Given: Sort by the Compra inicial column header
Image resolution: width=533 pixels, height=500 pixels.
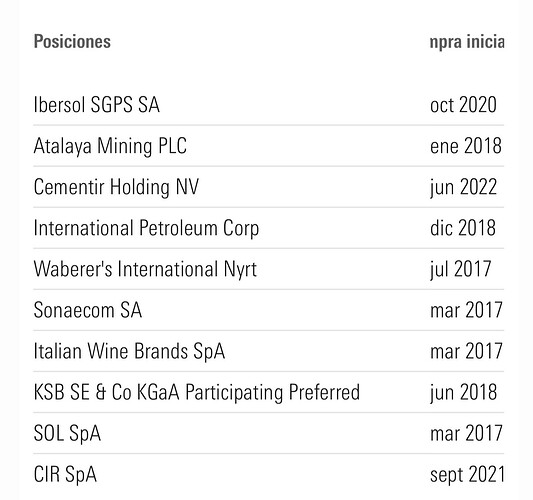Looking at the screenshot, I should [467, 42].
